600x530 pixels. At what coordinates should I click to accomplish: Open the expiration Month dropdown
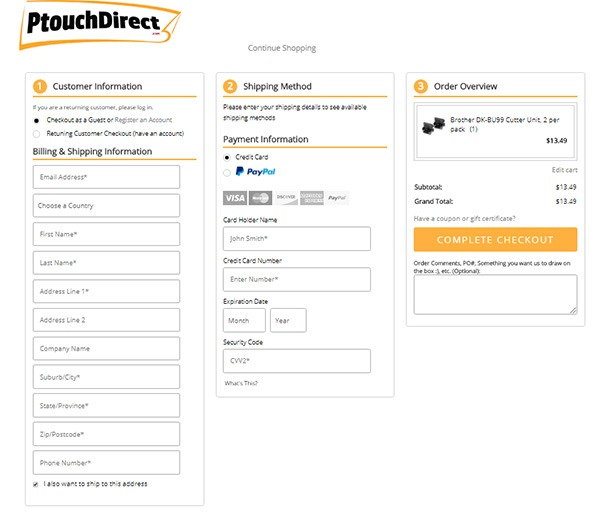tap(244, 321)
